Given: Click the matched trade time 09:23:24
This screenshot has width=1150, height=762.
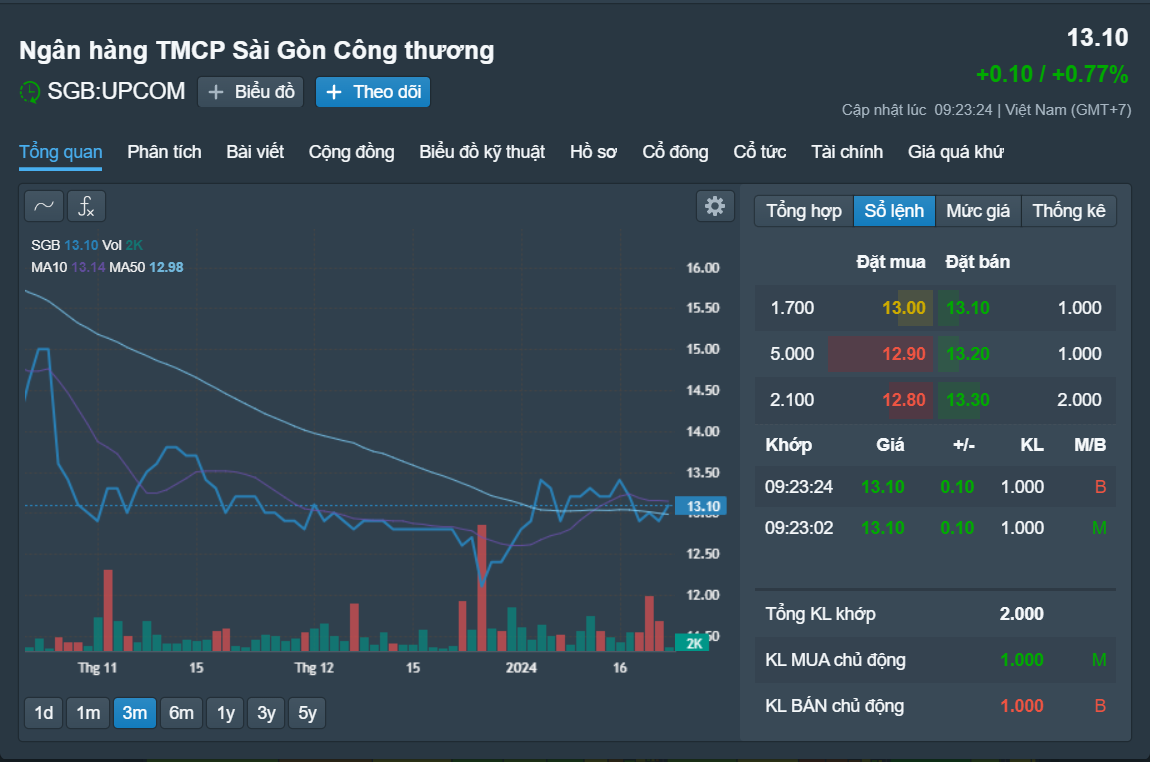Looking at the screenshot, I should pyautogui.click(x=799, y=487).
